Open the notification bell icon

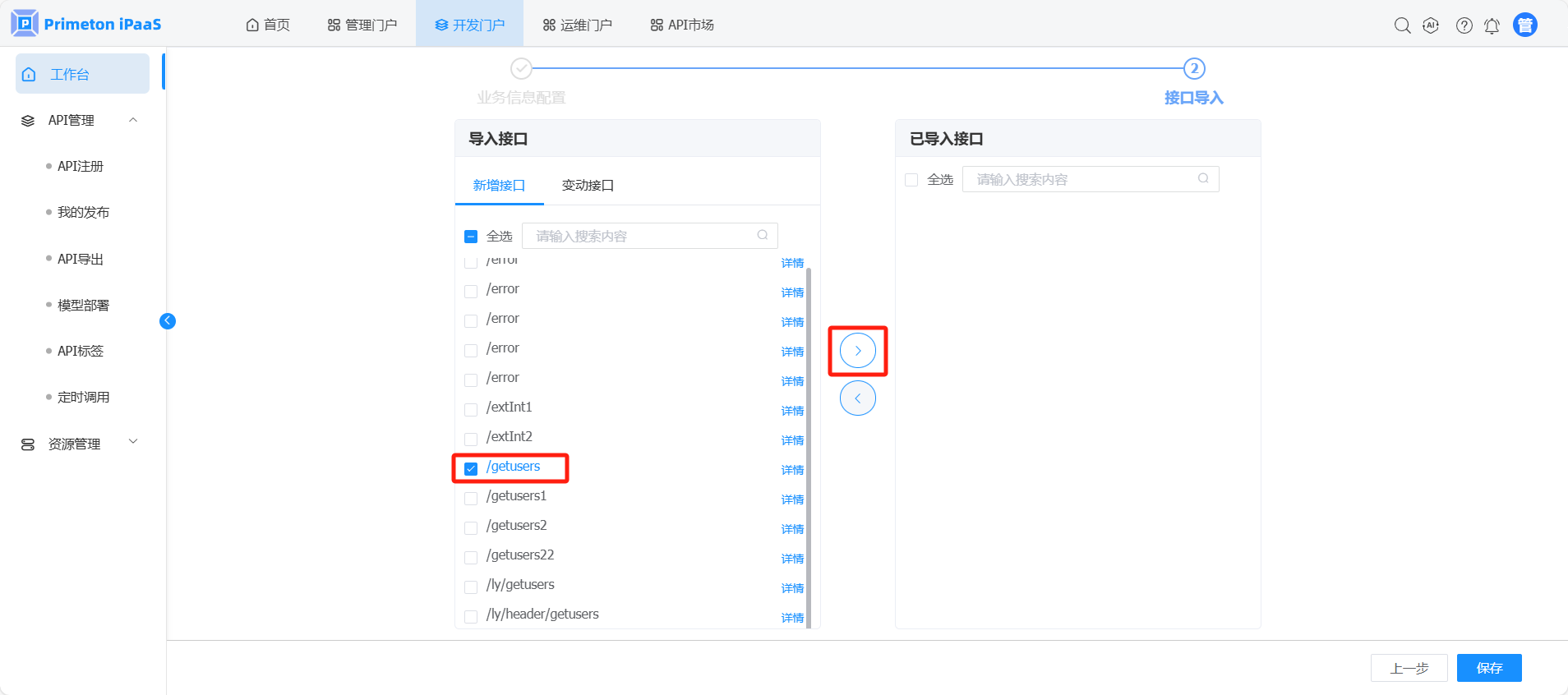1492,25
